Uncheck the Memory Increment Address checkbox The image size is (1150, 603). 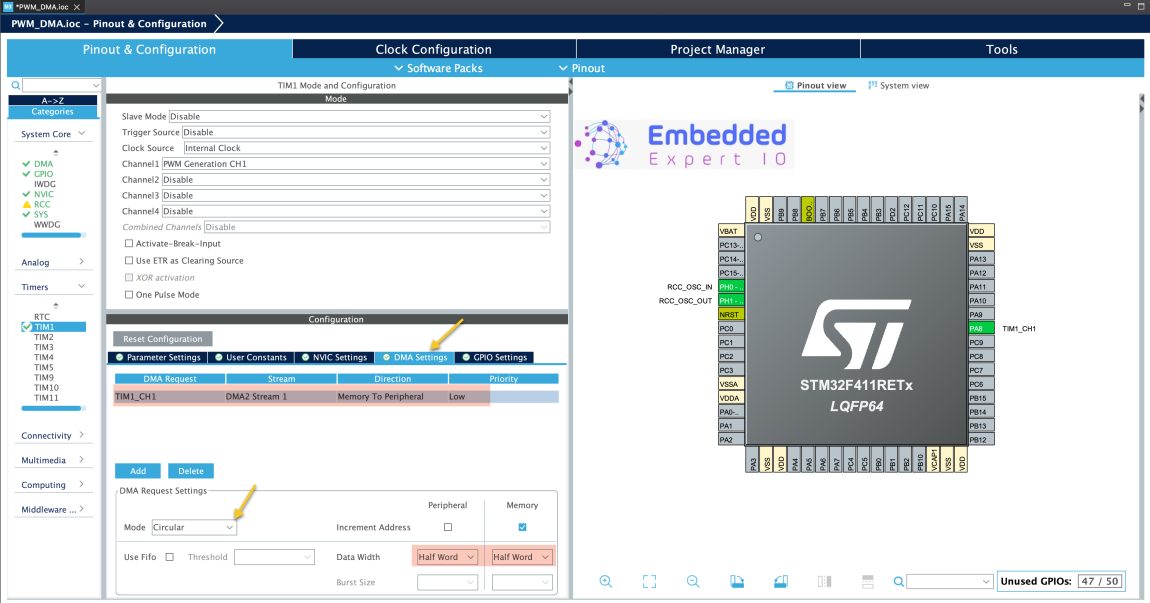point(521,527)
